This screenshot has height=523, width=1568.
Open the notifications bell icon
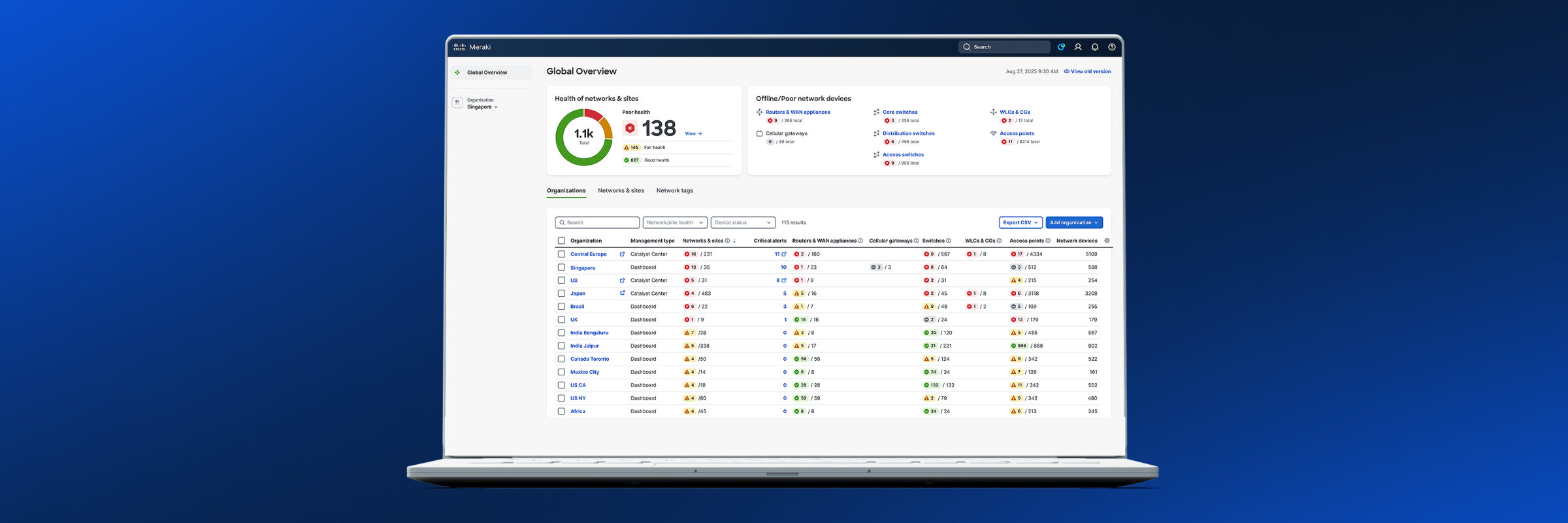click(1095, 47)
